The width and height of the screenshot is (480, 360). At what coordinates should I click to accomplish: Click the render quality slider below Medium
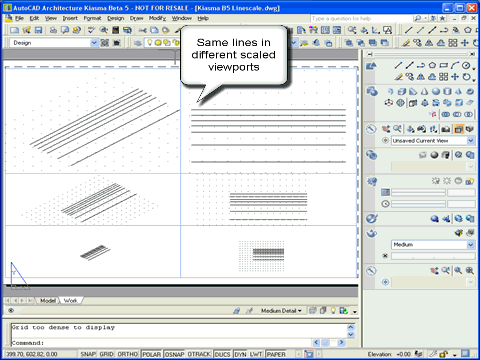[x=433, y=256]
